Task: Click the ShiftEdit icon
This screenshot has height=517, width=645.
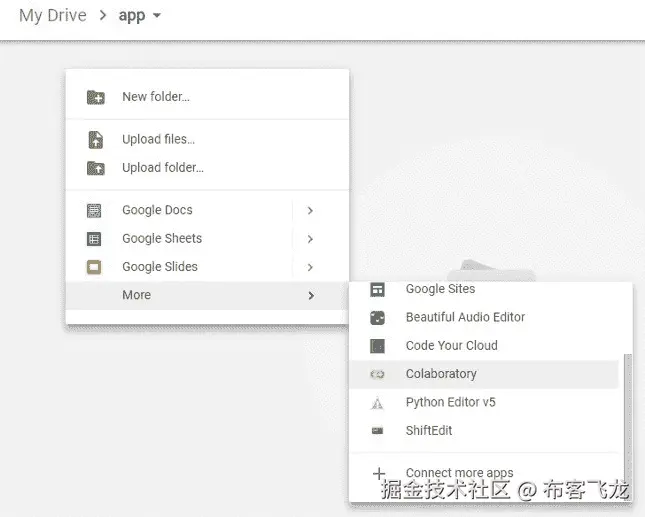Action: click(377, 431)
